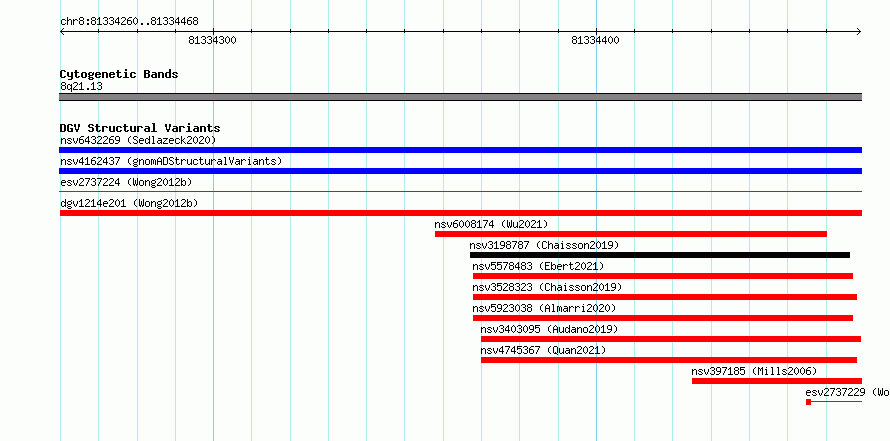Click the nsv5578483 (Ebert2021) label
890x441 pixels.
[x=538, y=266]
